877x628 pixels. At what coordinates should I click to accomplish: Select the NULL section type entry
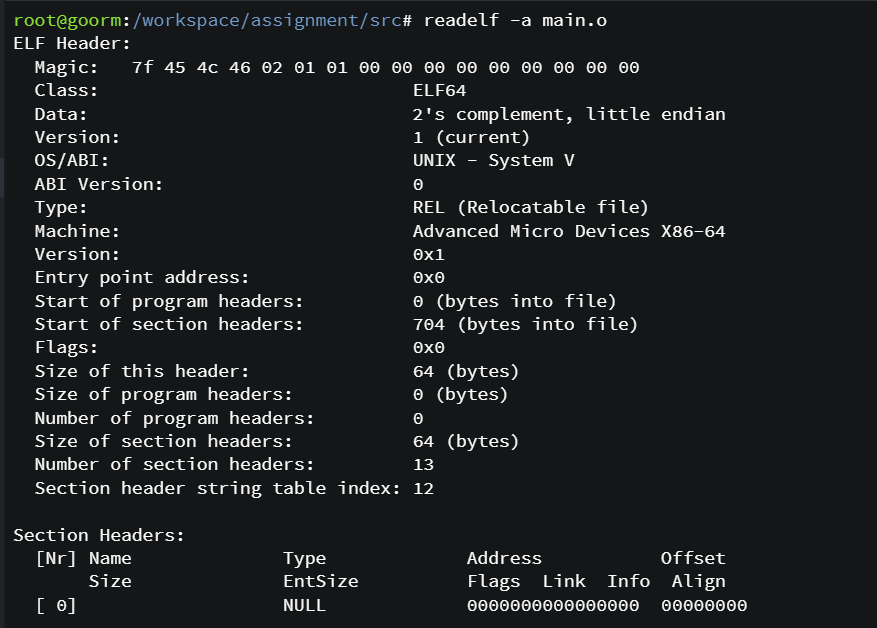click(x=304, y=605)
